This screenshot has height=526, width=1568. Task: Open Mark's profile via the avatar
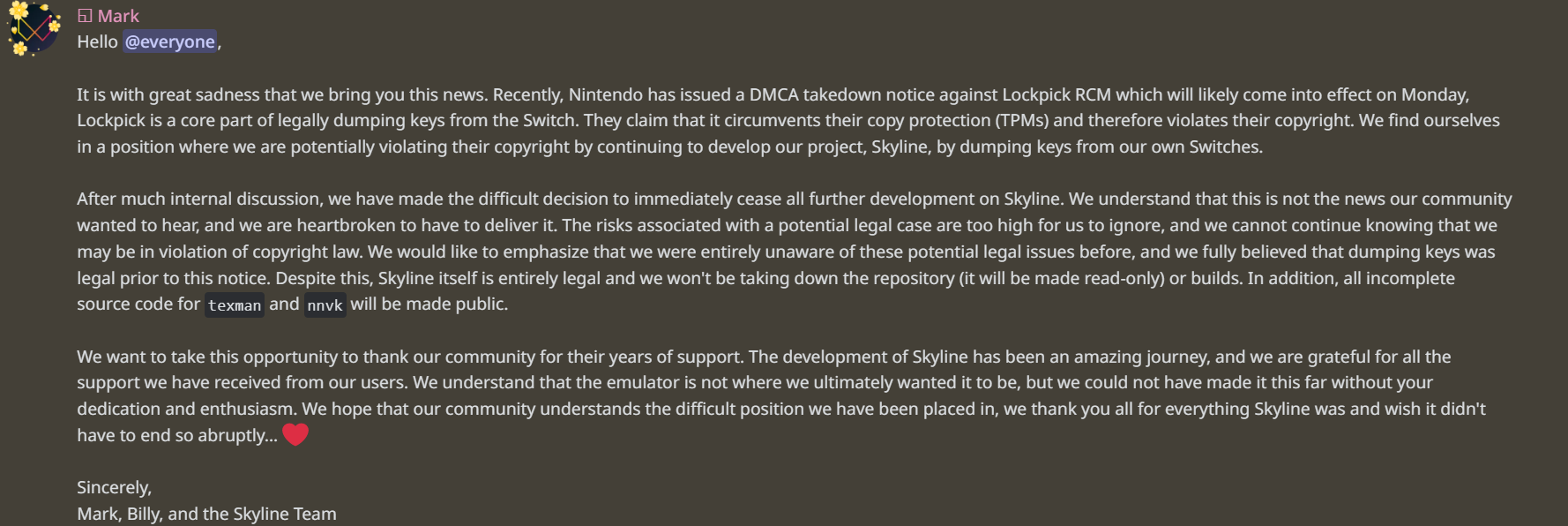[34, 29]
